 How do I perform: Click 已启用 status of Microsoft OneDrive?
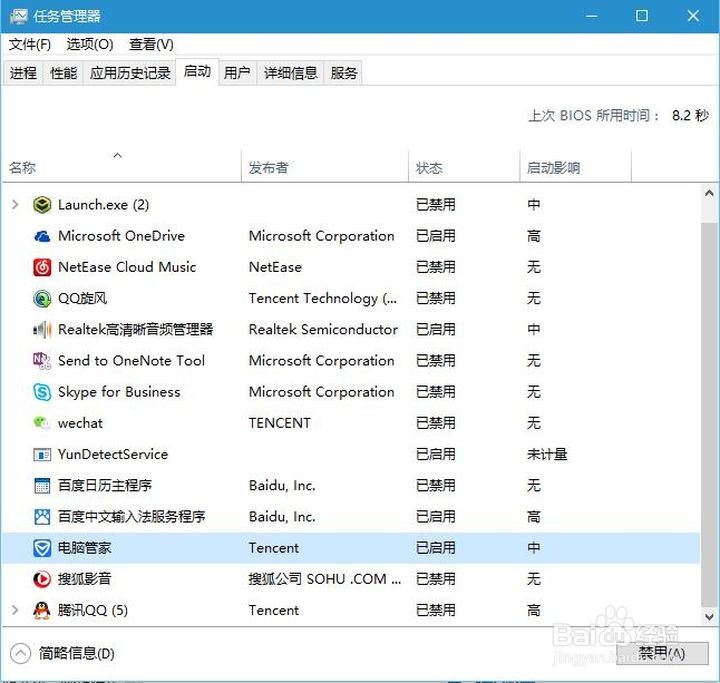pyautogui.click(x=436, y=236)
